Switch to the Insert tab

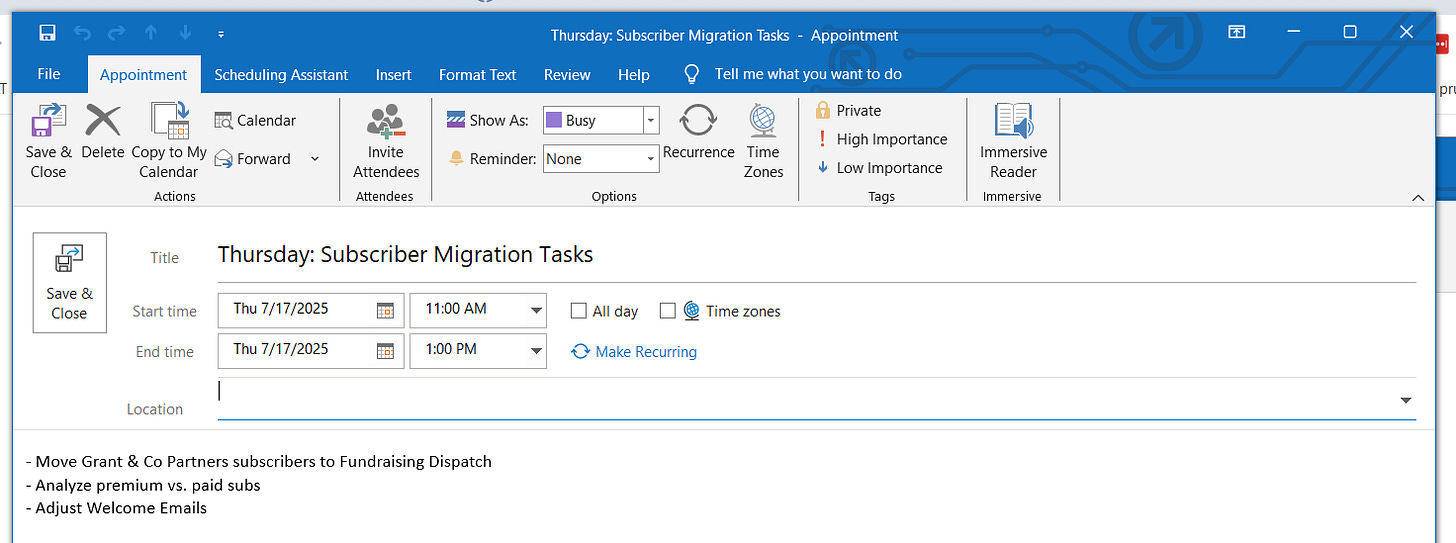click(393, 74)
